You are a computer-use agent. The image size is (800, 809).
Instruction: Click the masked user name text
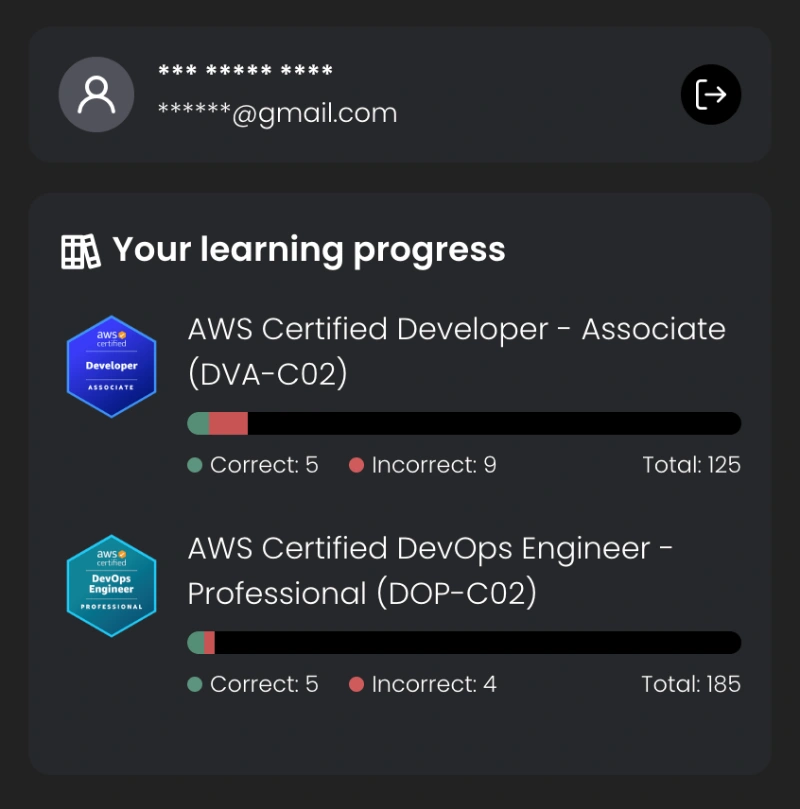click(245, 73)
